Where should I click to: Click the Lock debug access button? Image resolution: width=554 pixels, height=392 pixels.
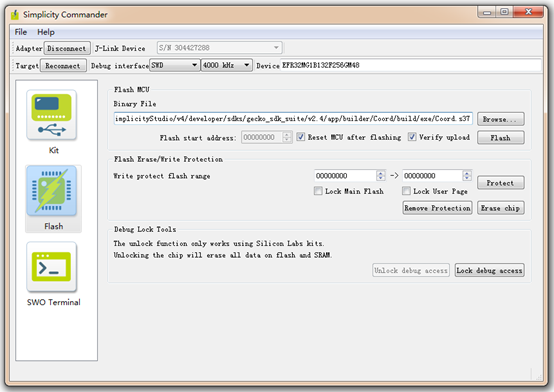(489, 270)
